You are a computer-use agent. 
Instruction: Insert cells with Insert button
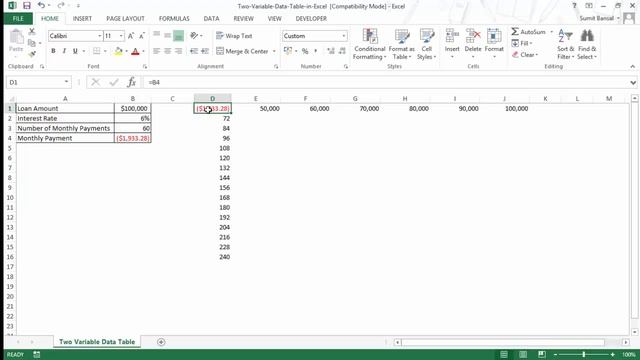(452, 44)
